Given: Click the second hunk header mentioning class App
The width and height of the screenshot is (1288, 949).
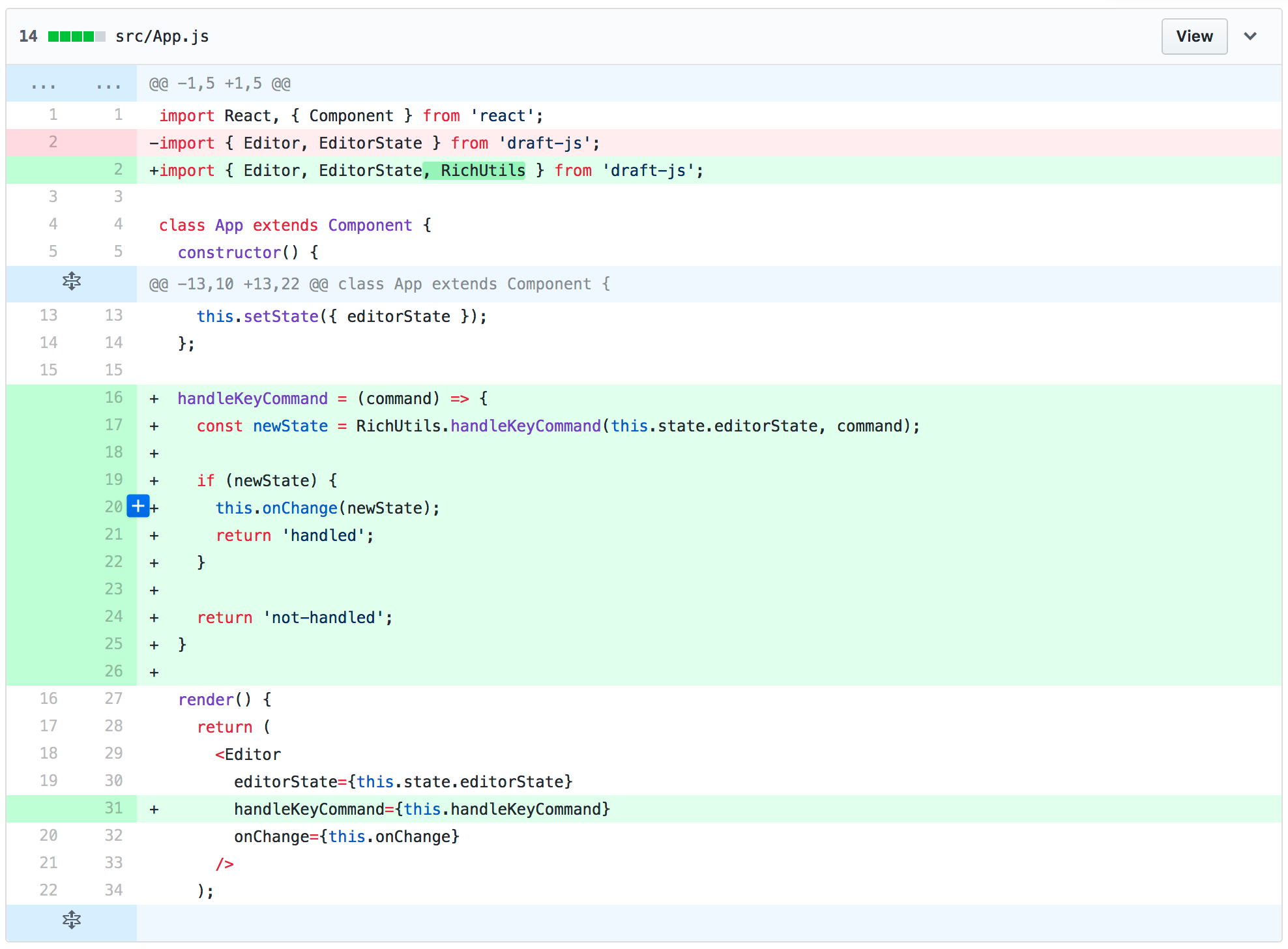Looking at the screenshot, I should 378,284.
